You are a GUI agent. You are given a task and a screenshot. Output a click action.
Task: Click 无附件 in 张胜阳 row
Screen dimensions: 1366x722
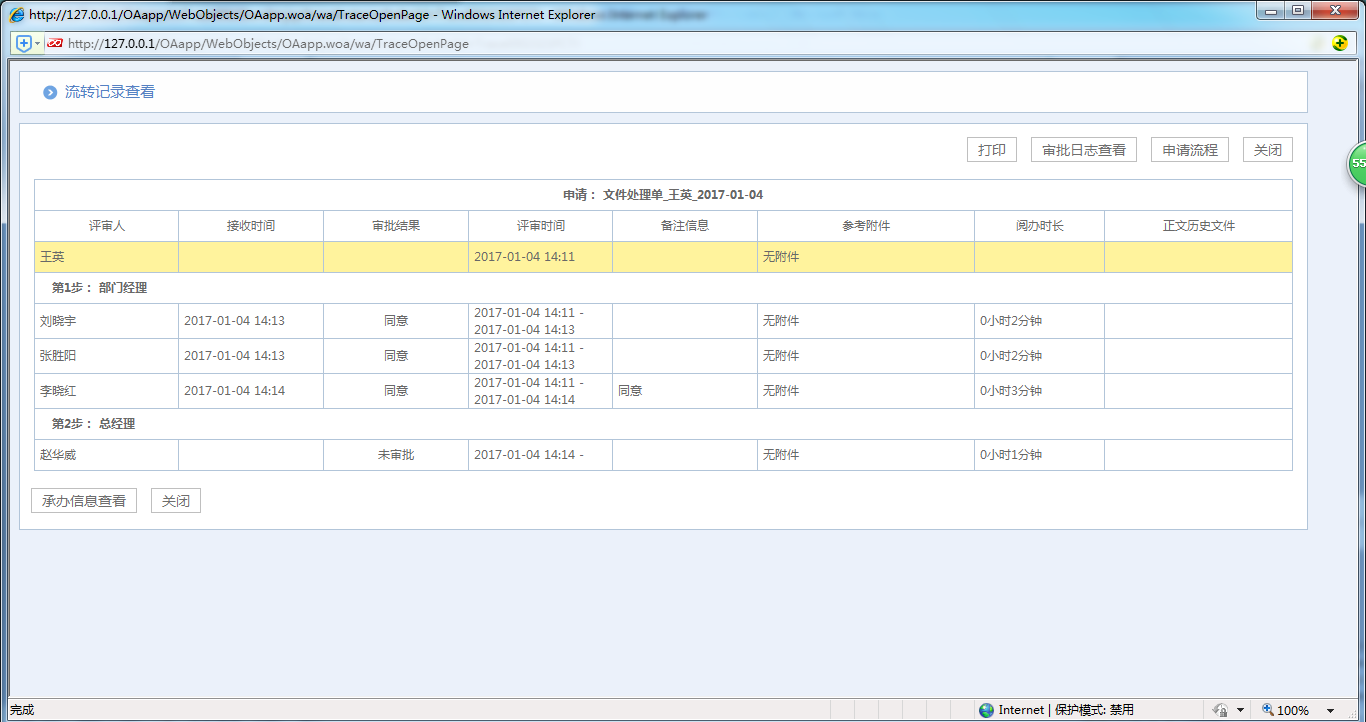tap(781, 356)
